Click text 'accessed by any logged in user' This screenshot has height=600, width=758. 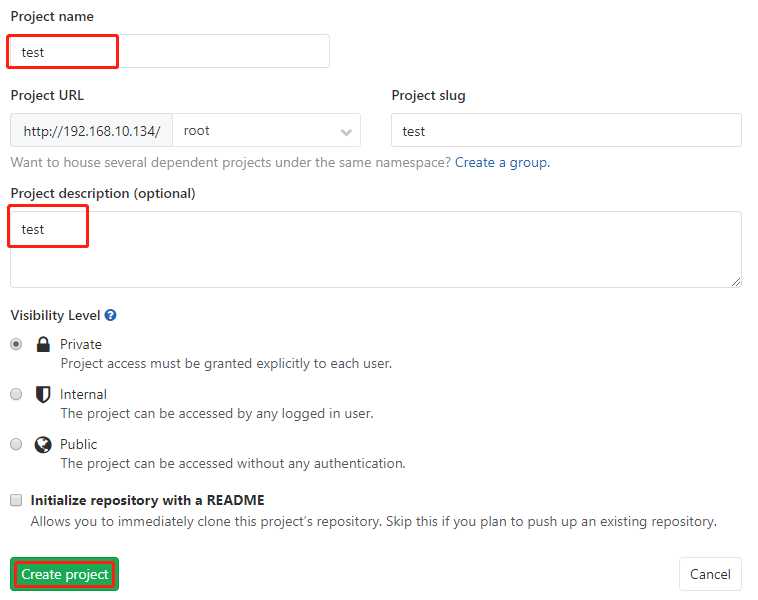[277, 413]
